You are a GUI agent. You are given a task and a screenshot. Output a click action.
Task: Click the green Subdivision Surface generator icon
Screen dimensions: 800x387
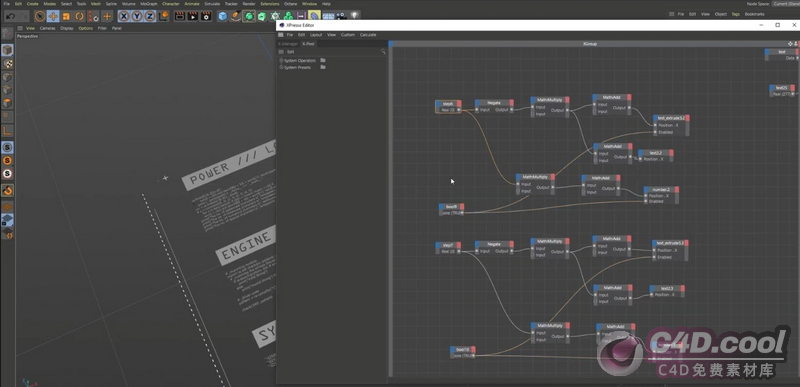pos(249,16)
